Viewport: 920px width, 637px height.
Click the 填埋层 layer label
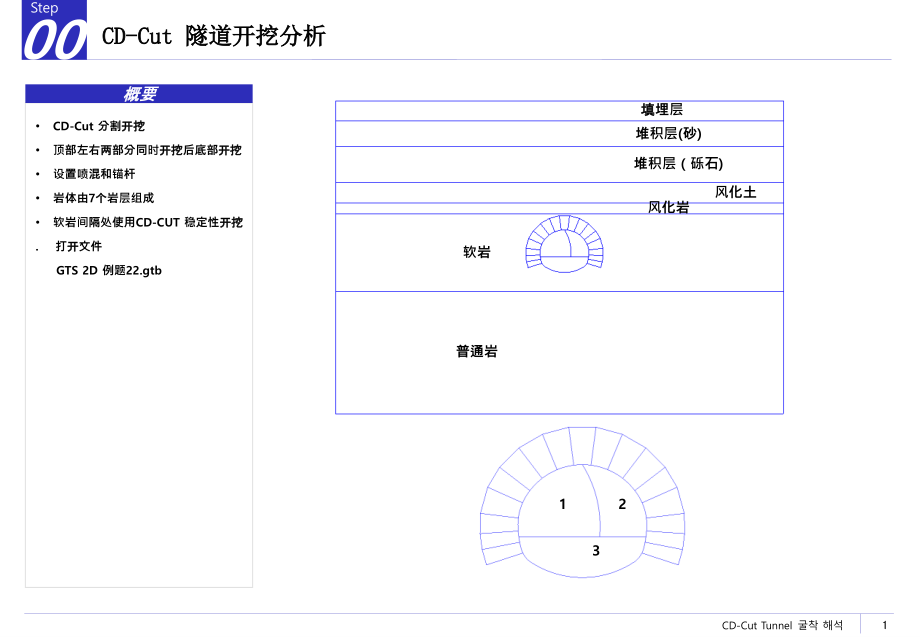[662, 110]
